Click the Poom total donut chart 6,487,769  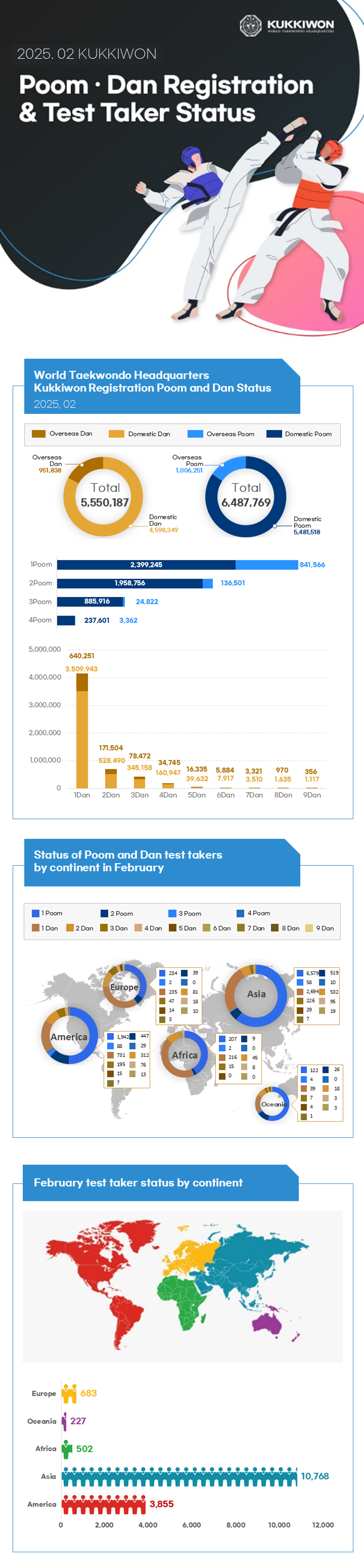point(245,497)
